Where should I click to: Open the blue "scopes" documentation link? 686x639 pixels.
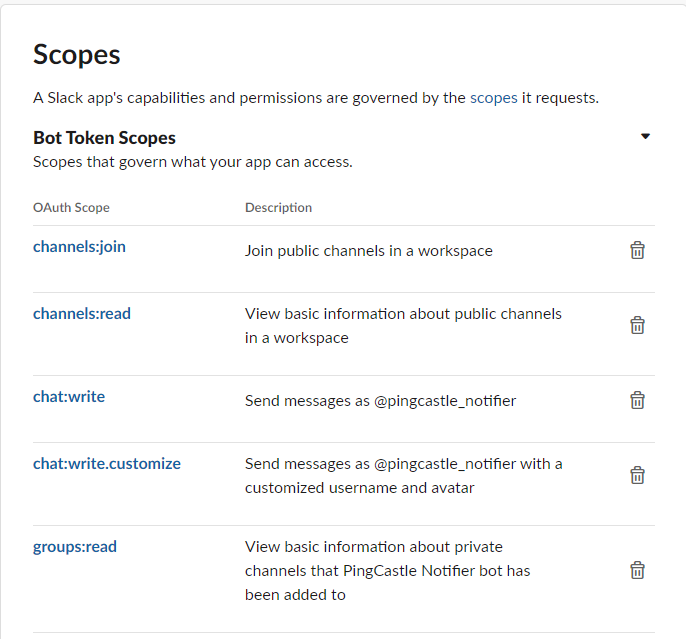click(494, 98)
